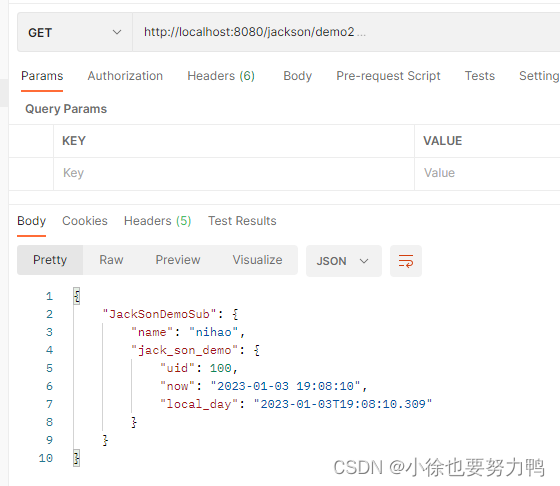Open response Headers (5) tab
The image size is (560, 486).
(x=158, y=221)
